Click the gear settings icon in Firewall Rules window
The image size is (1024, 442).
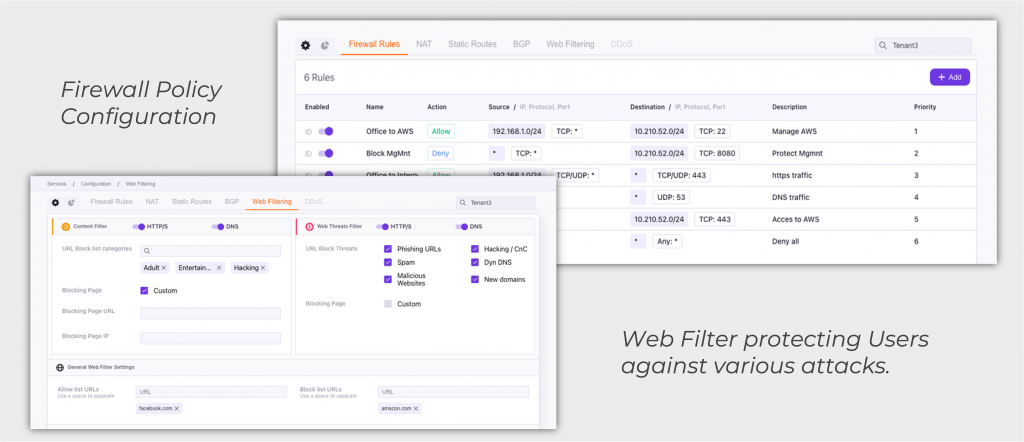[x=305, y=45]
